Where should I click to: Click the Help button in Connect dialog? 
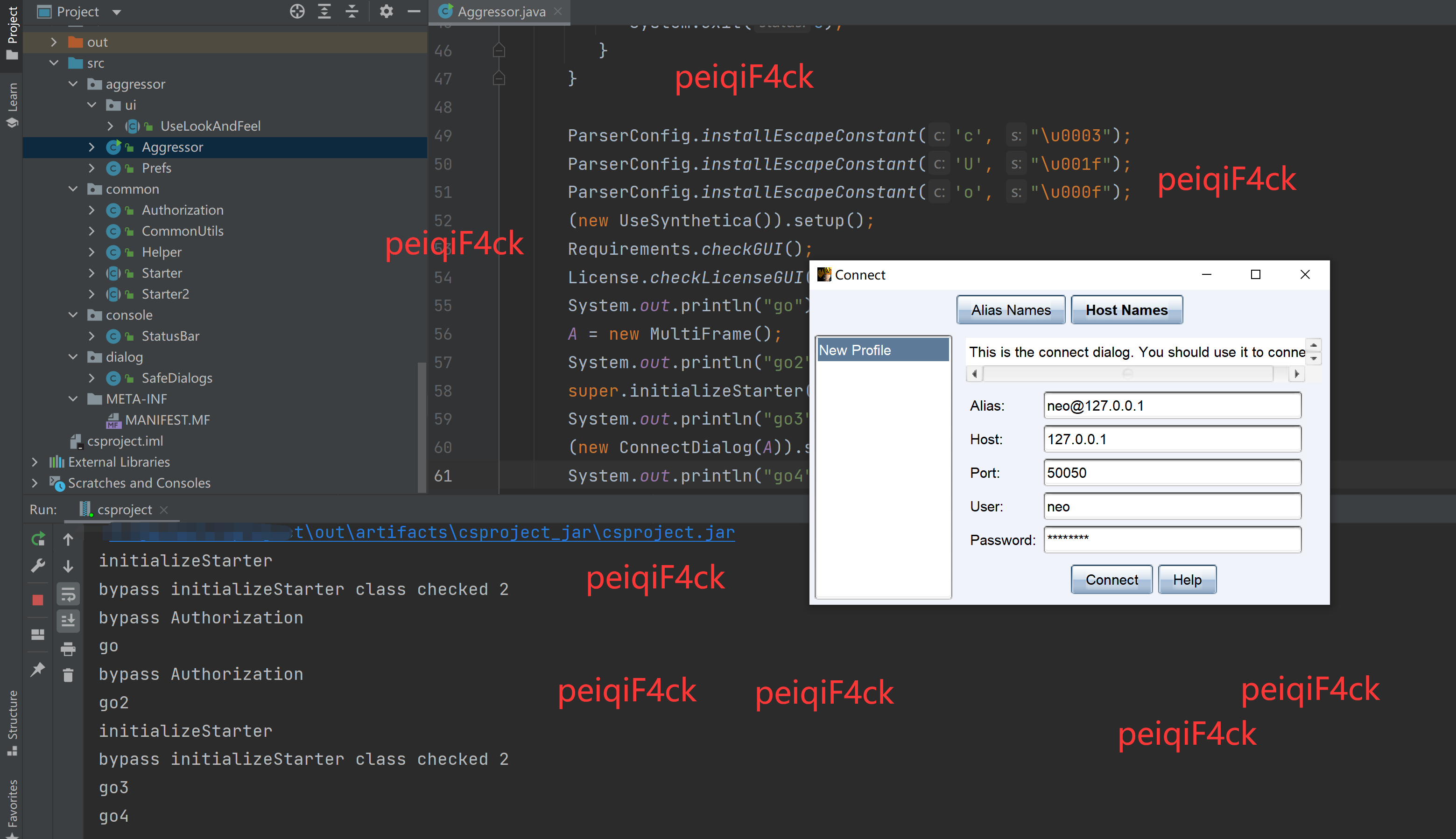(1187, 580)
